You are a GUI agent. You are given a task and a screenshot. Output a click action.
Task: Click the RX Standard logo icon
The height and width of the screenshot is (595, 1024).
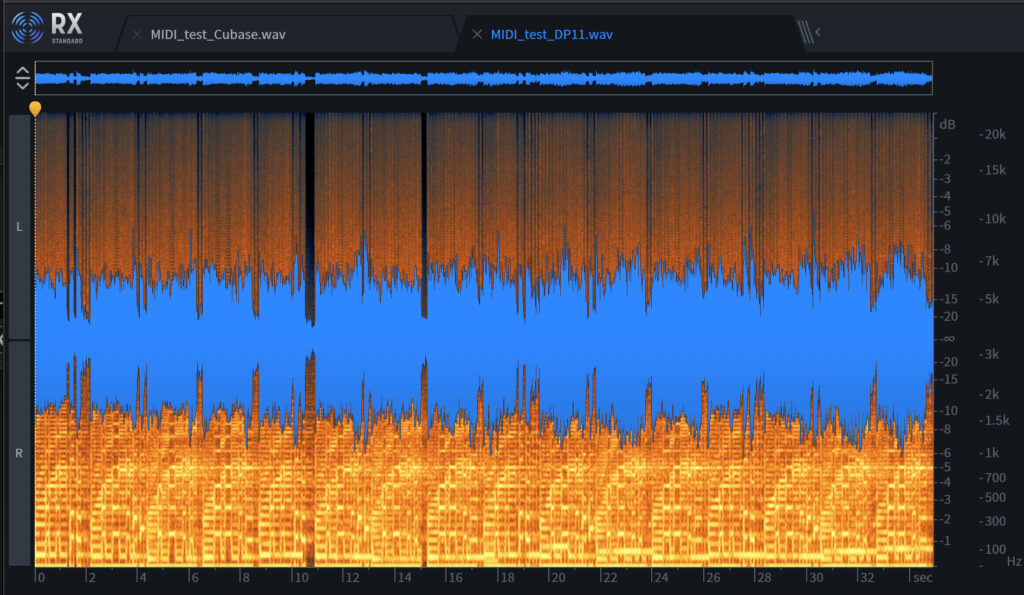point(28,27)
